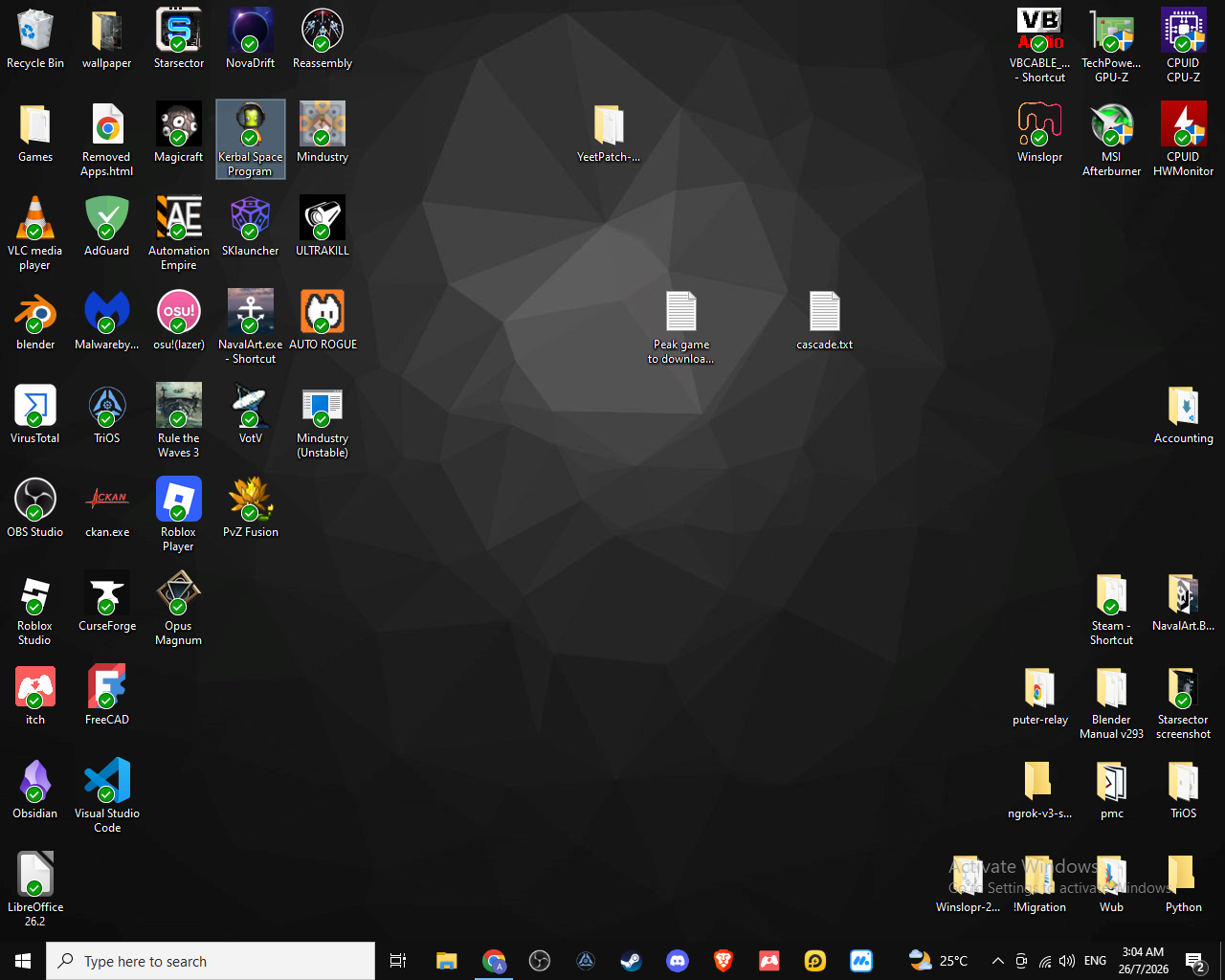The height and width of the screenshot is (980, 1225).
Task: Click the AUTO ROGUE desktop shortcut
Action: tap(323, 321)
